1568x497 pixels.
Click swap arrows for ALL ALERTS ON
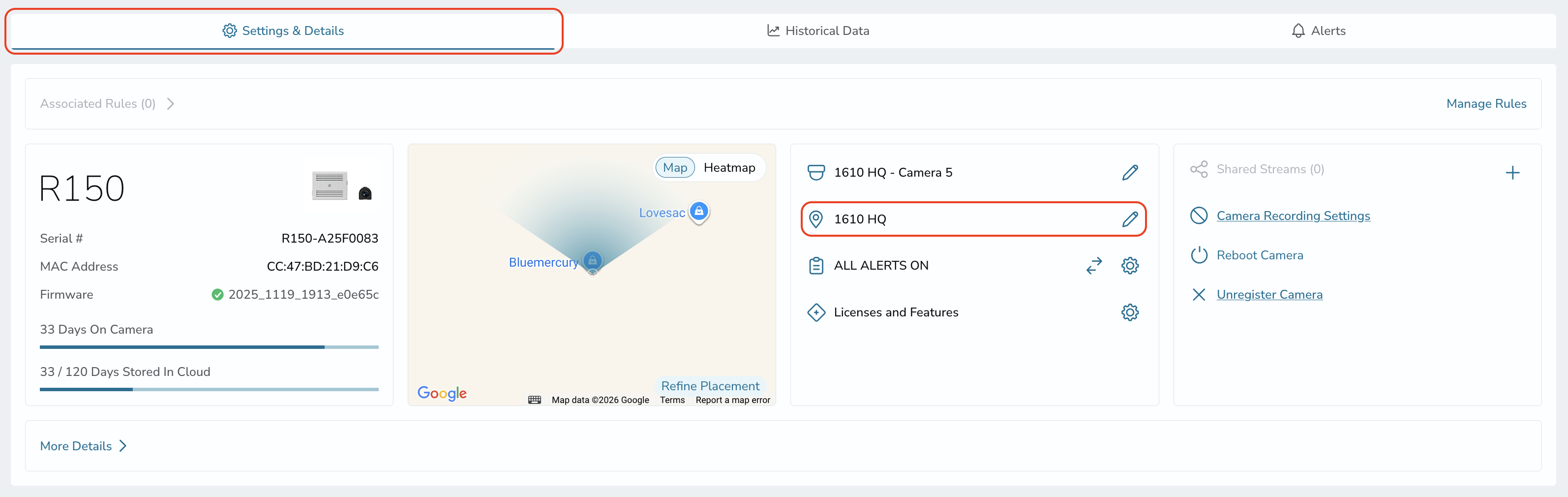(x=1094, y=266)
